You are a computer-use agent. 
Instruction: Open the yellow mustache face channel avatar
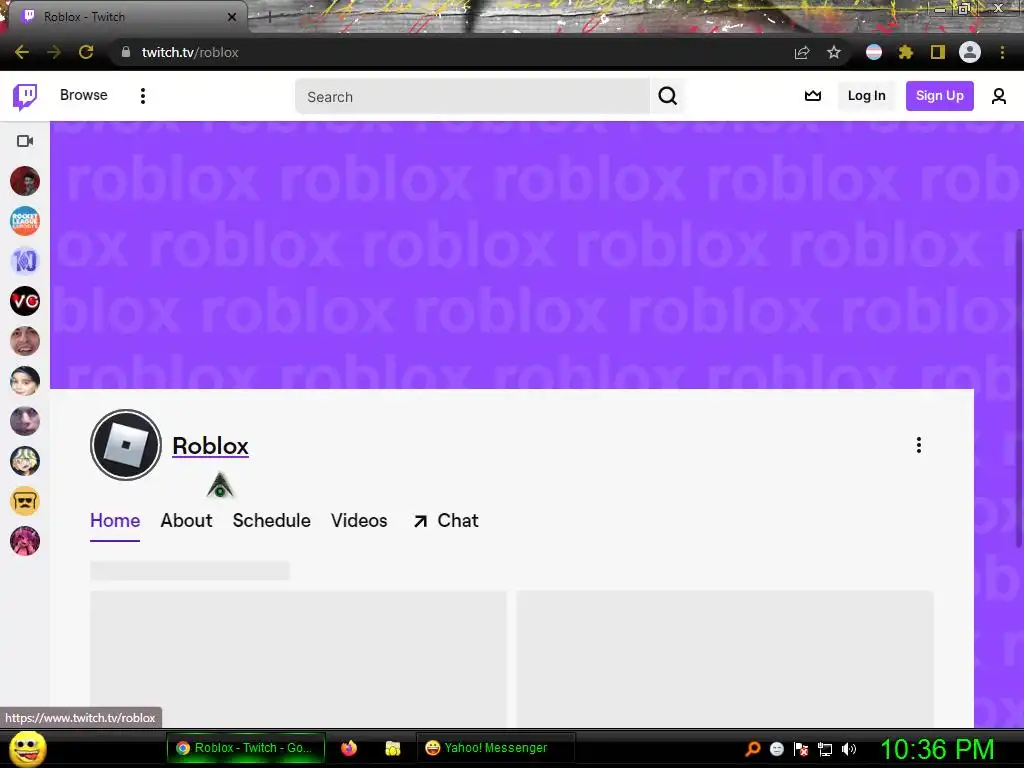(x=25, y=501)
